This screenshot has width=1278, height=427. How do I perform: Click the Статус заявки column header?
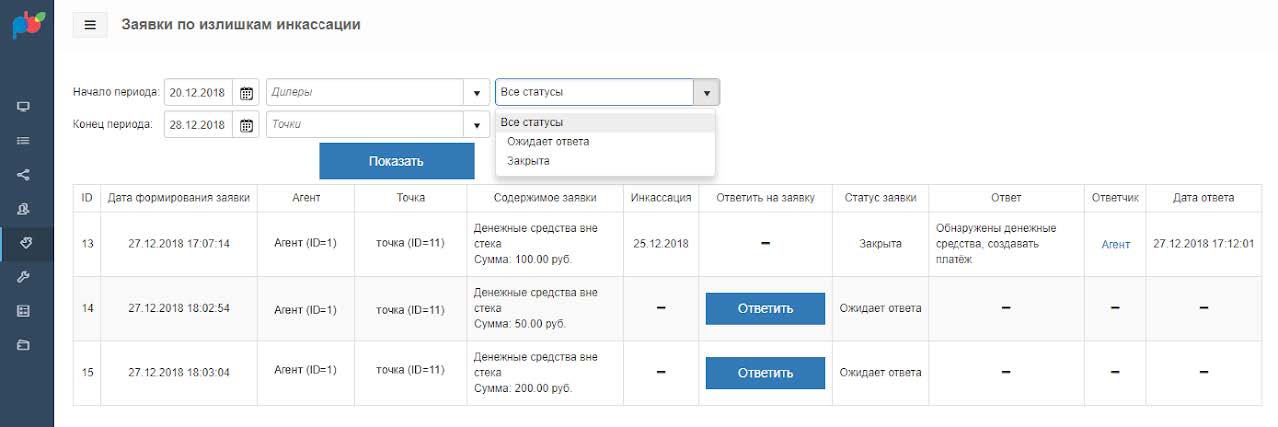tap(880, 198)
